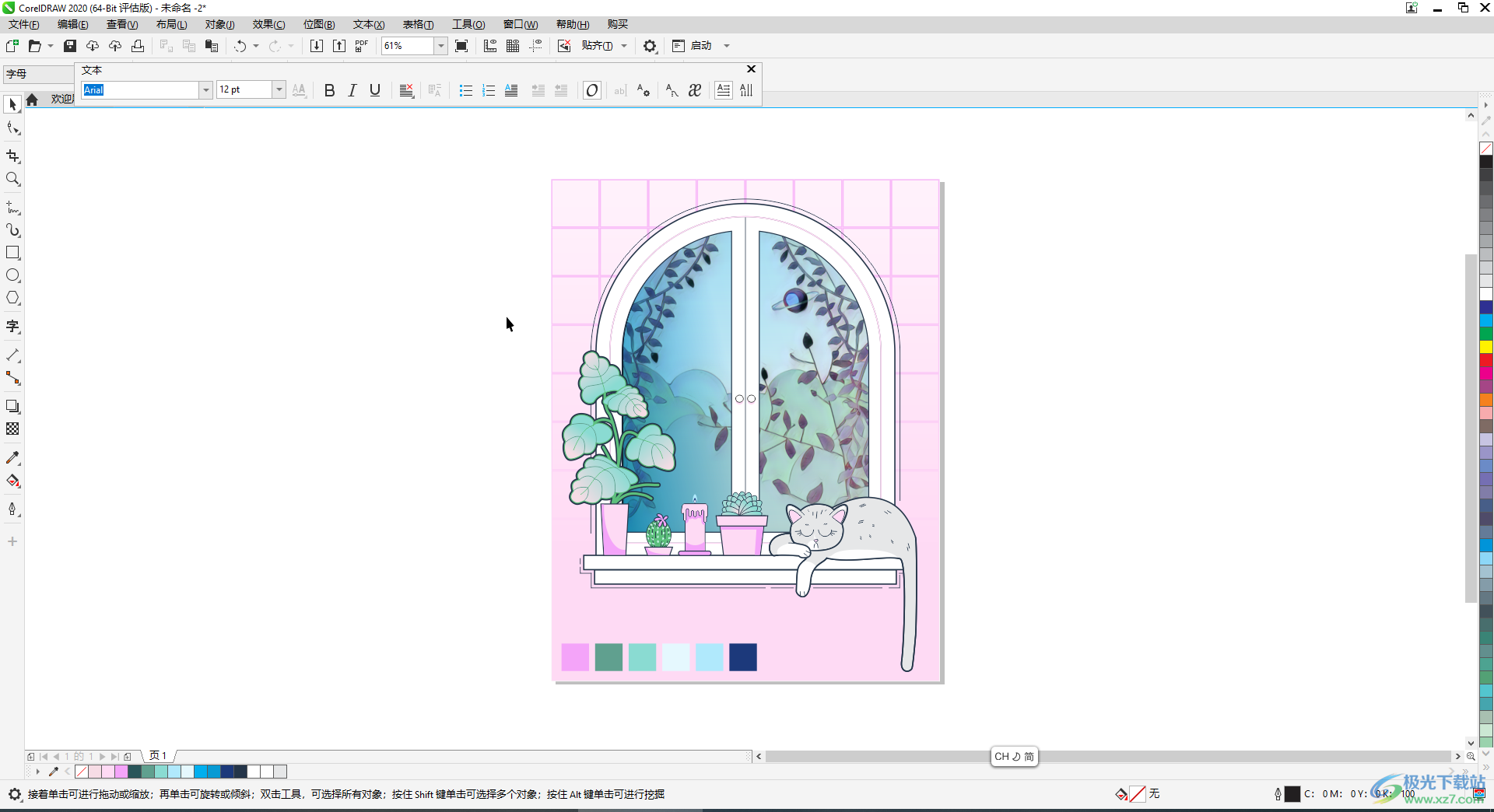Pick yellow from the color palette

[x=1486, y=347]
